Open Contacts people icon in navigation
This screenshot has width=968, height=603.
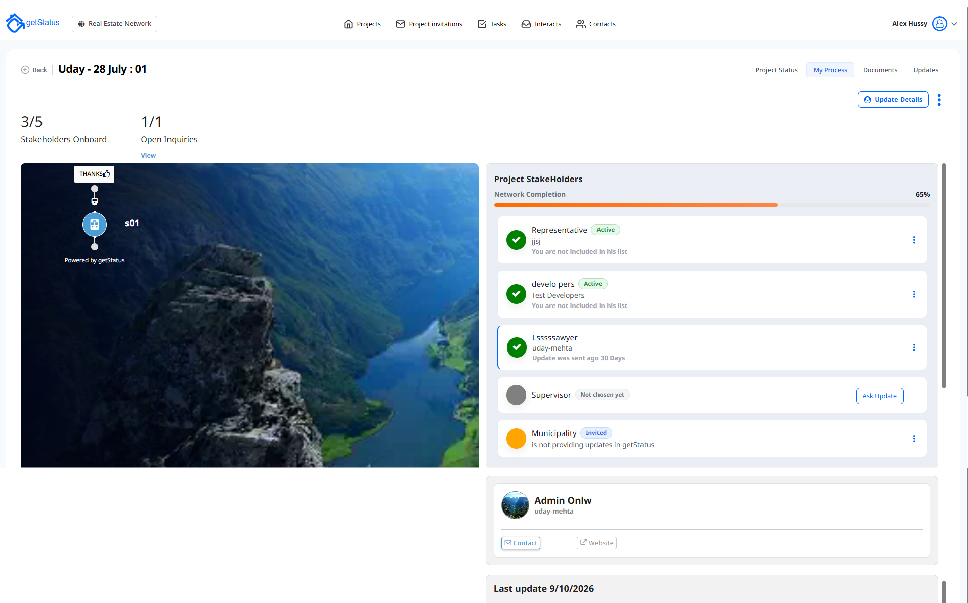click(580, 24)
